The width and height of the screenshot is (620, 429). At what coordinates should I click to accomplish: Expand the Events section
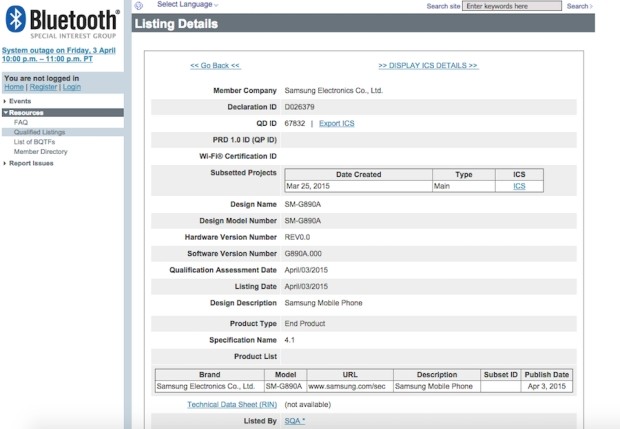(20, 101)
